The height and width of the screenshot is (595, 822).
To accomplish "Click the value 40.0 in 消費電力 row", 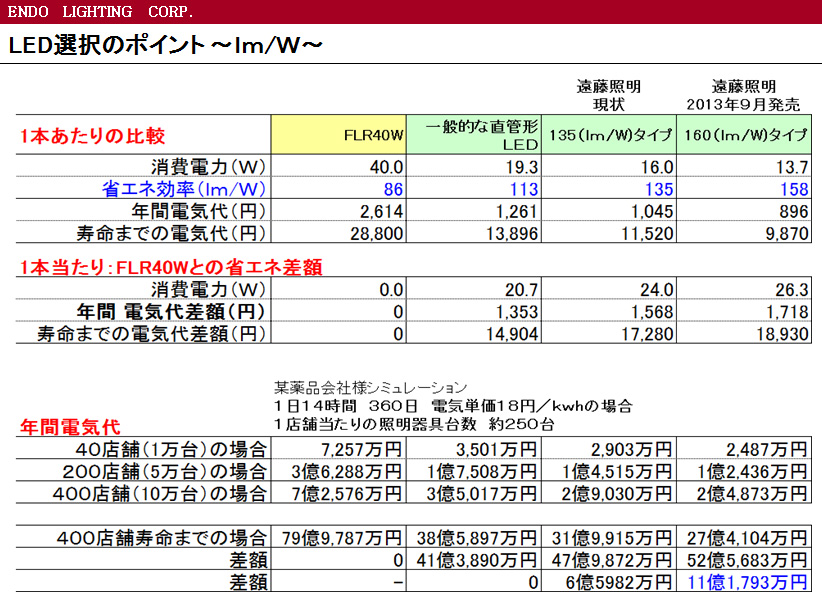I will (386, 167).
